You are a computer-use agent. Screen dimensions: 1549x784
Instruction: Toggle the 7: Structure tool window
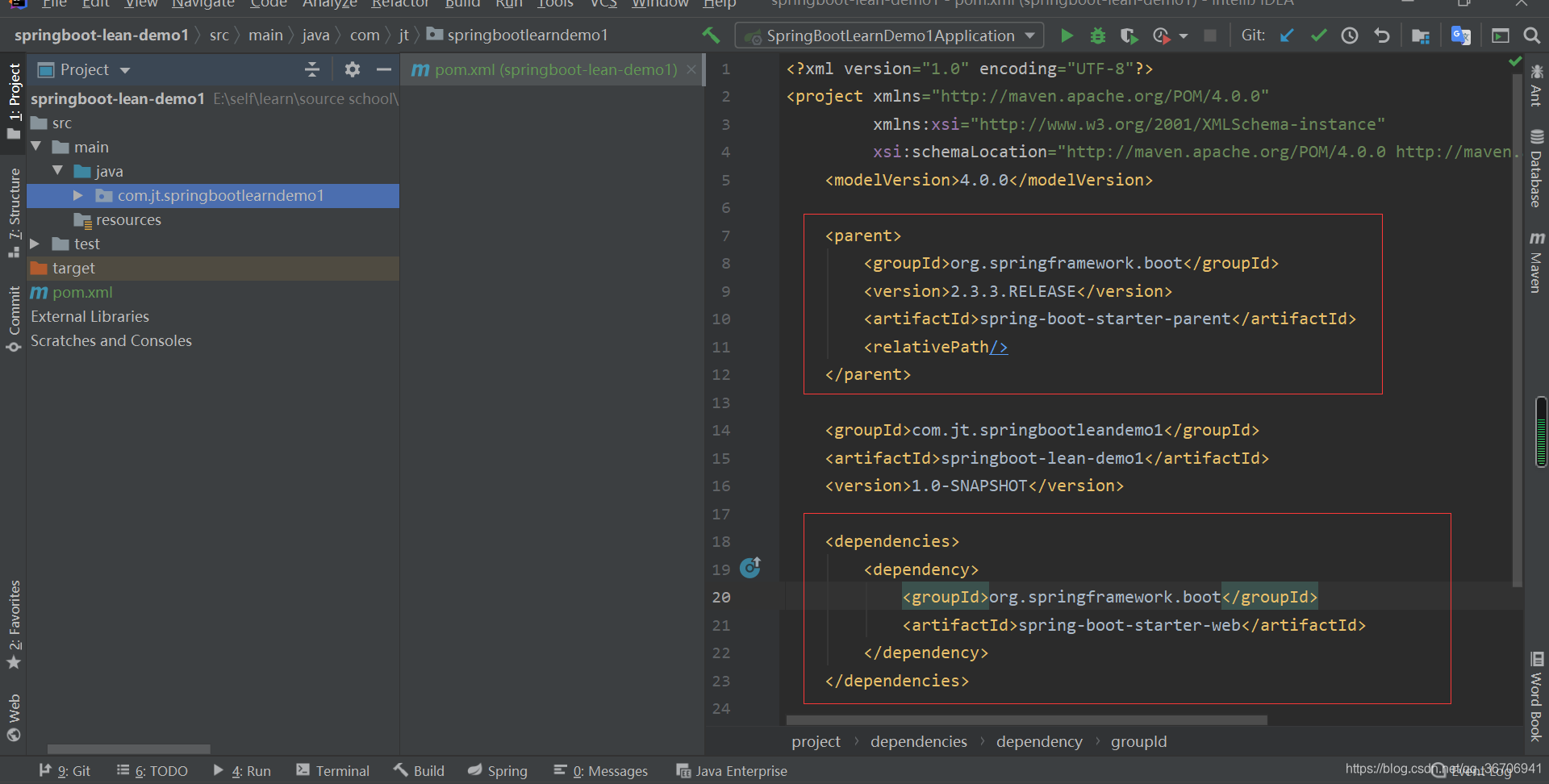click(14, 212)
